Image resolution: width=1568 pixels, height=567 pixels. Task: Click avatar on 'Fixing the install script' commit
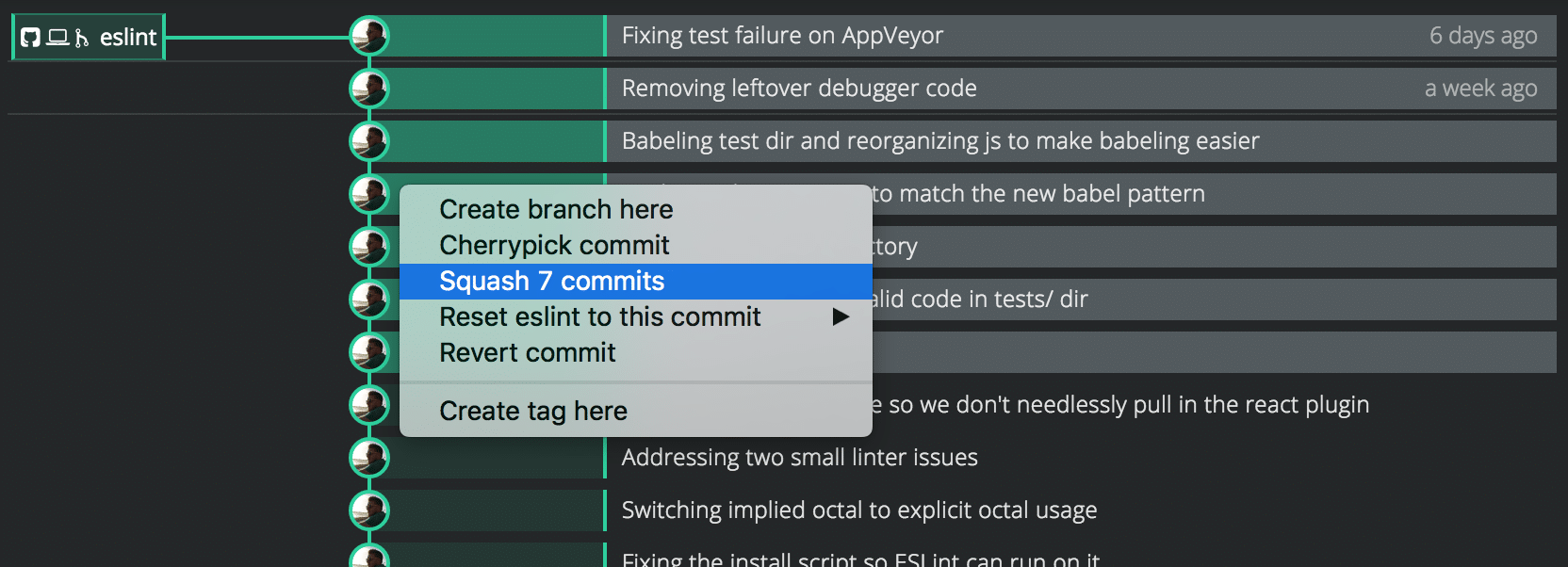(371, 558)
